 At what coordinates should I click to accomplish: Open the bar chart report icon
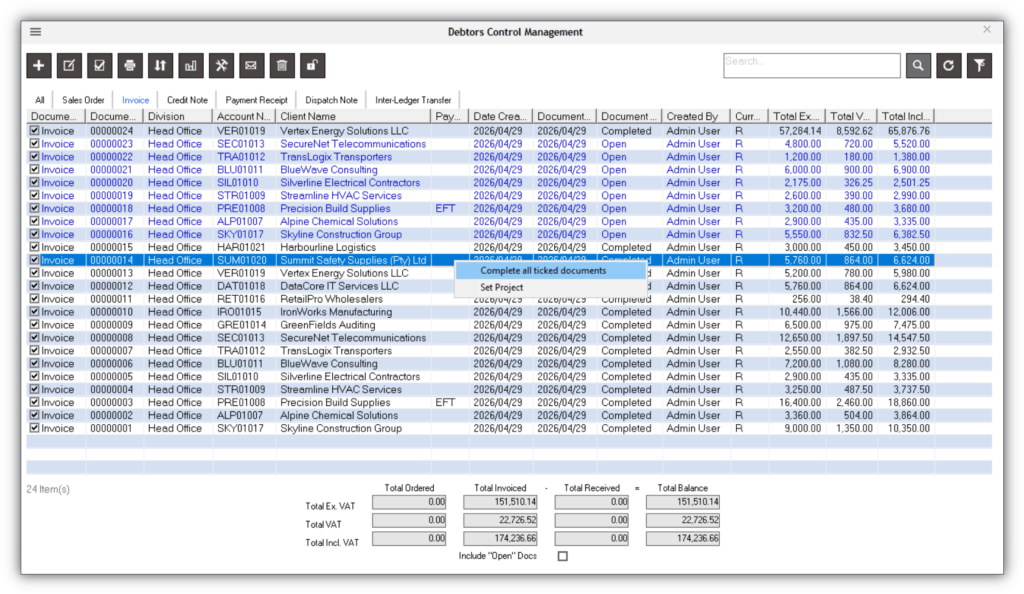coord(191,65)
